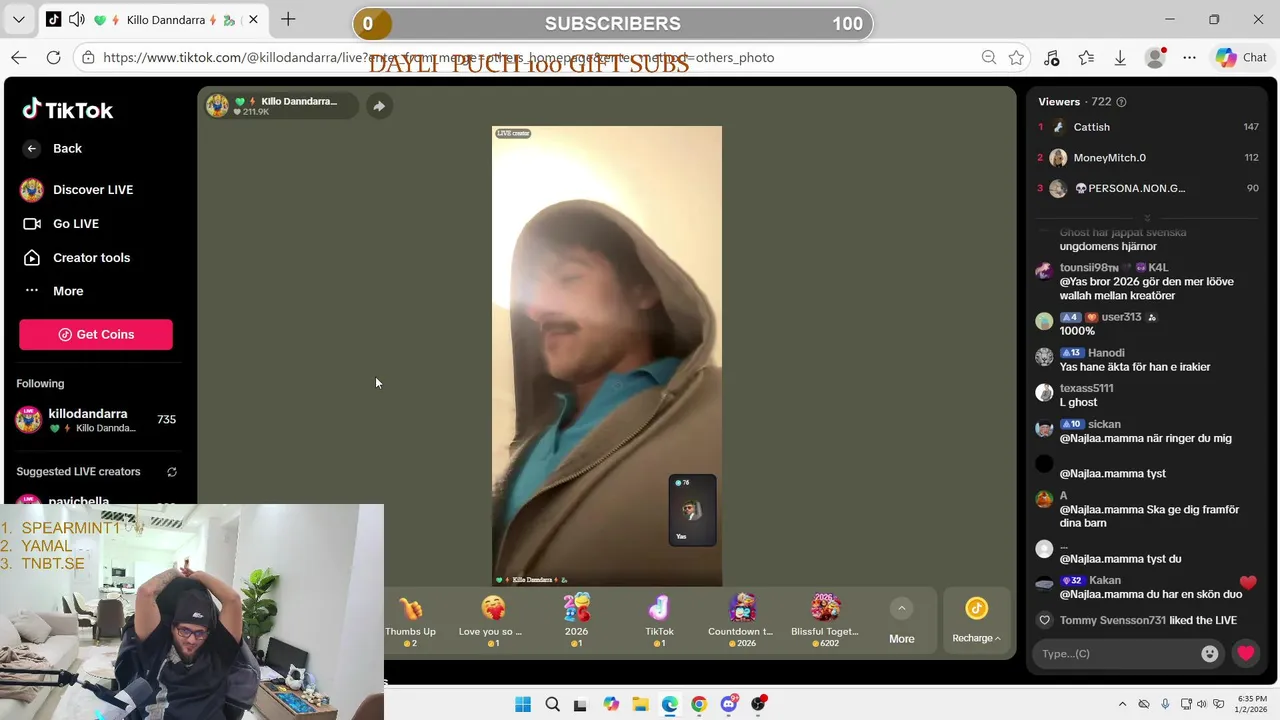
Task: Add page to favorites star
Action: [1017, 58]
